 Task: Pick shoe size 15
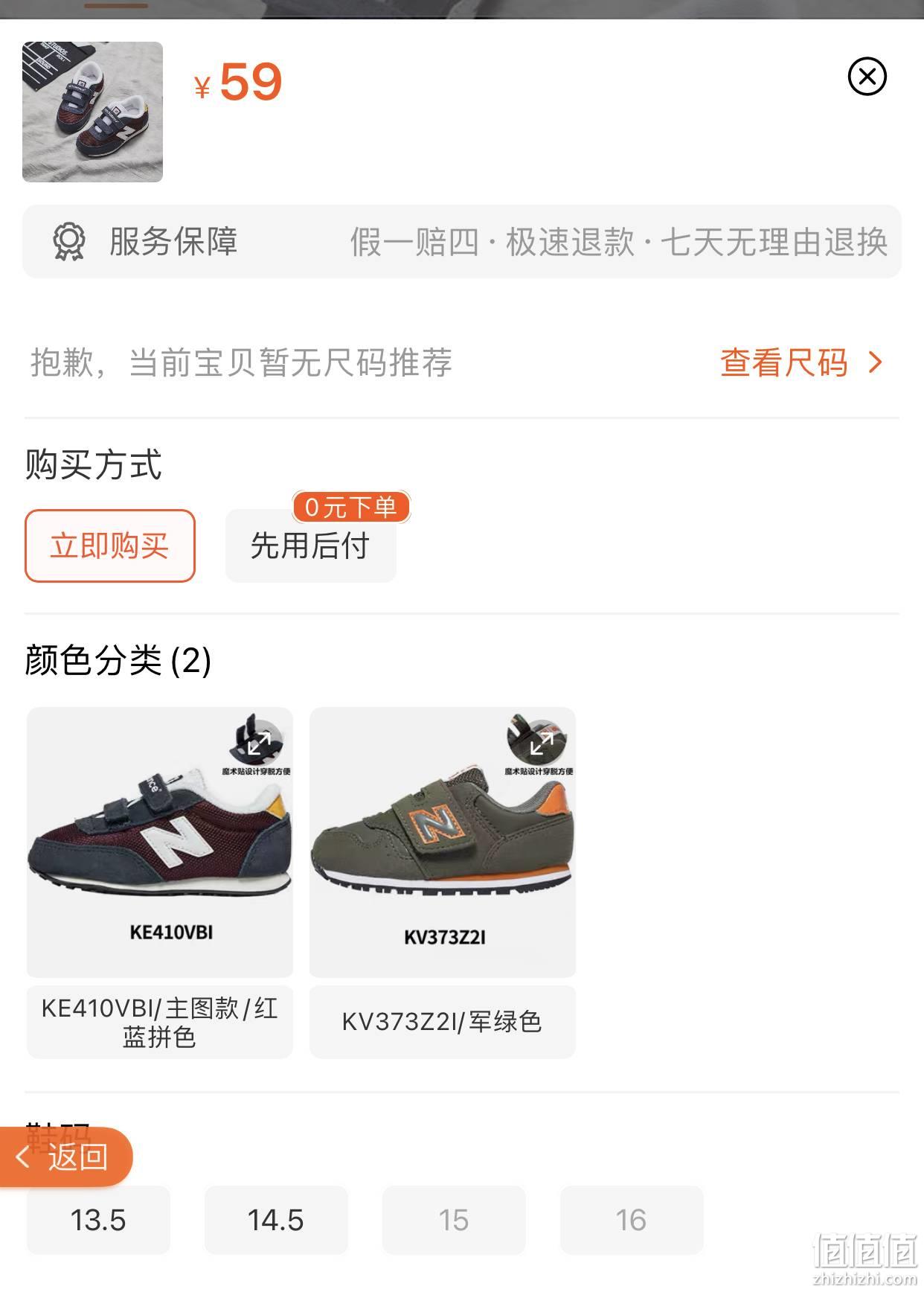(x=454, y=1220)
